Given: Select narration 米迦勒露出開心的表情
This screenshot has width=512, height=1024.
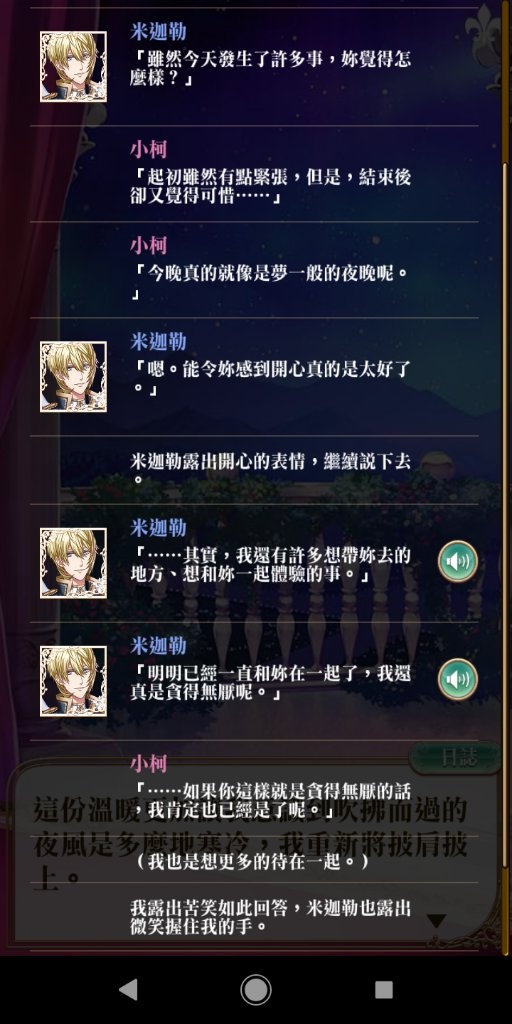Looking at the screenshot, I should pos(271,470).
